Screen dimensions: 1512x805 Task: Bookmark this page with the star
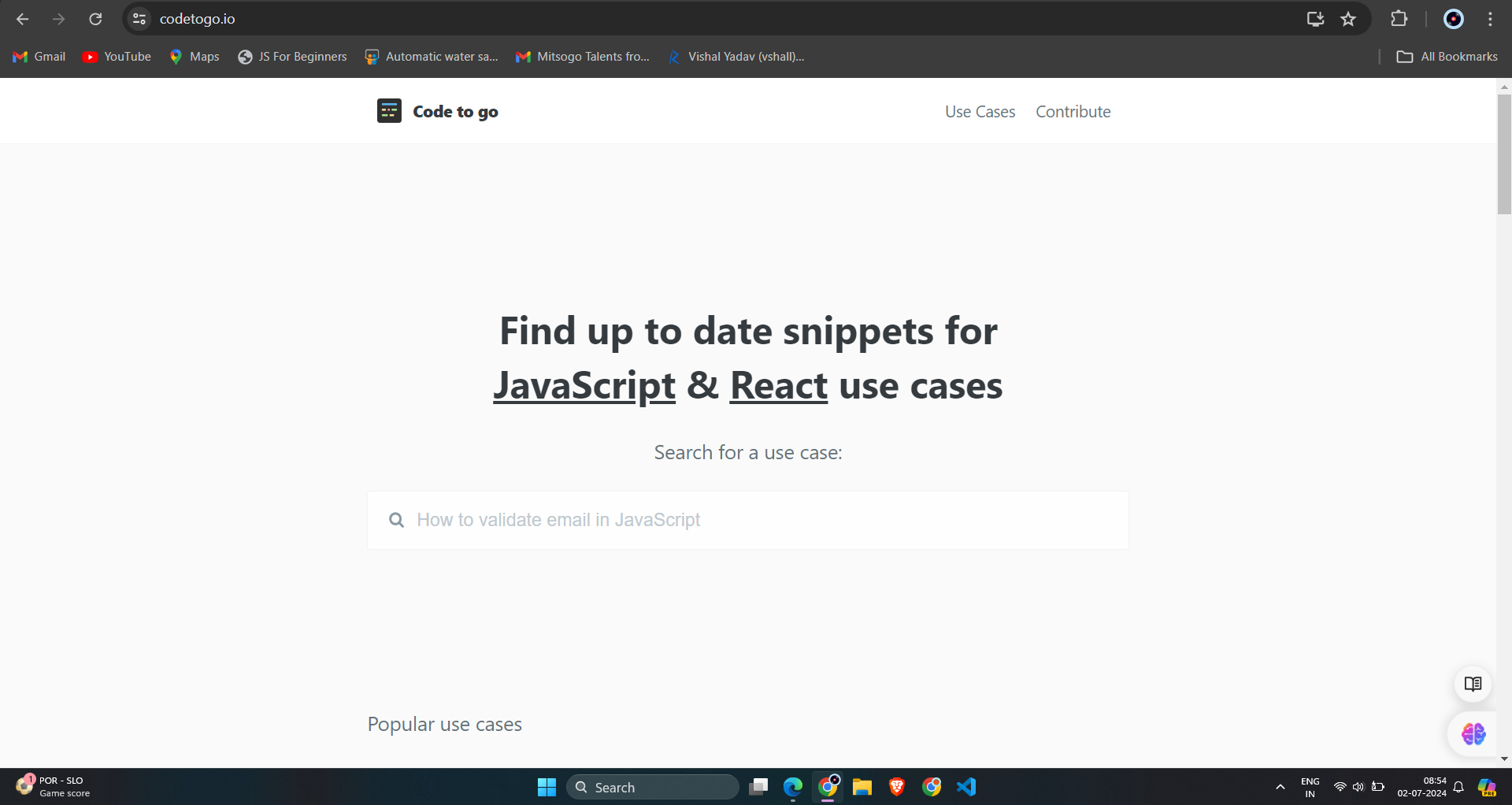point(1348,19)
